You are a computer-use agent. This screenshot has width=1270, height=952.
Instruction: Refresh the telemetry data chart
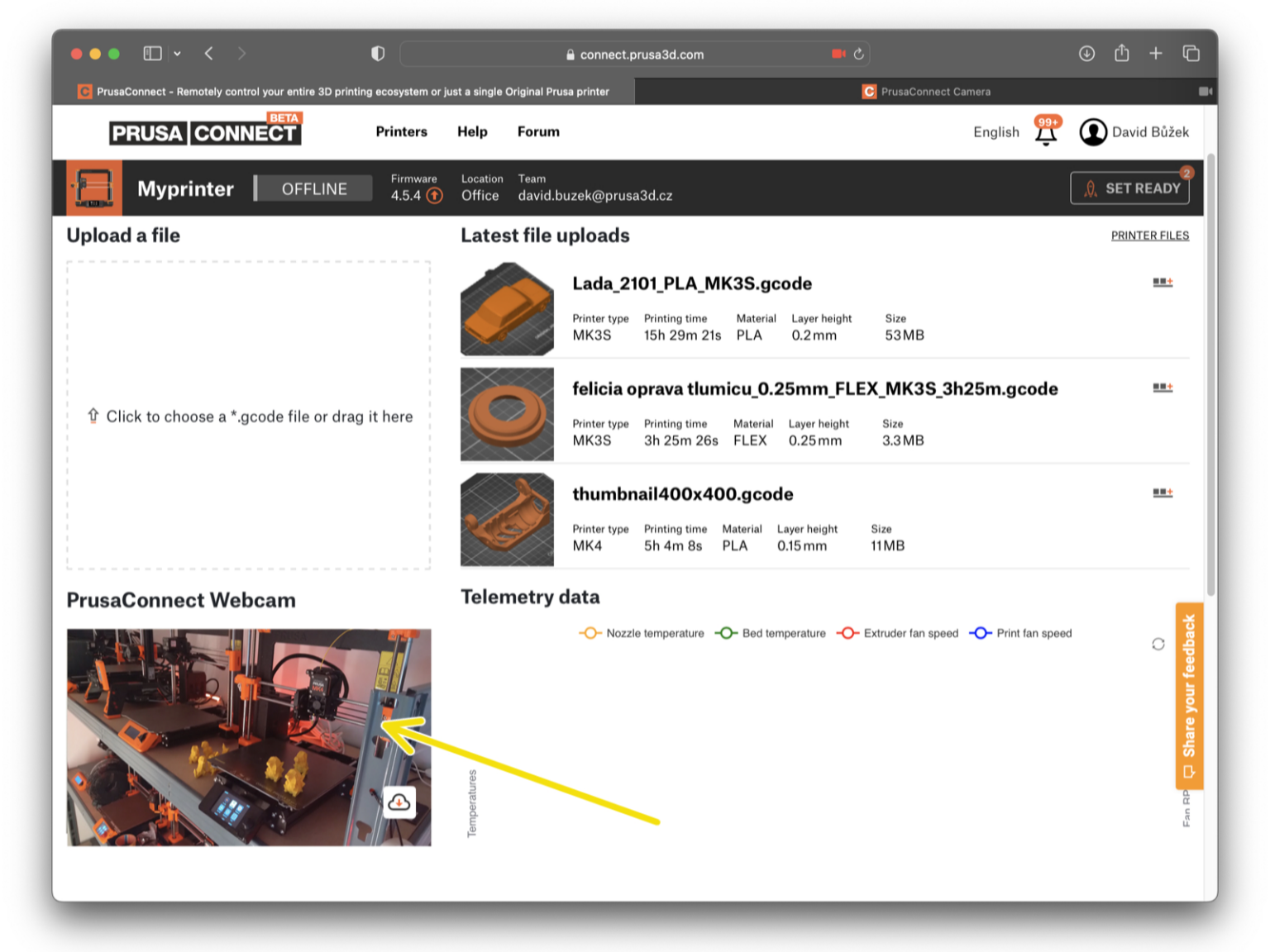click(x=1158, y=644)
